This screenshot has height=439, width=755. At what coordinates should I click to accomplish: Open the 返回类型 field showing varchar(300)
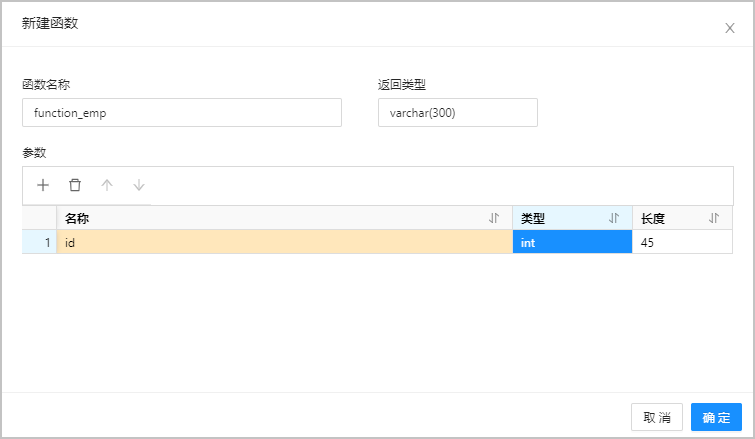458,113
